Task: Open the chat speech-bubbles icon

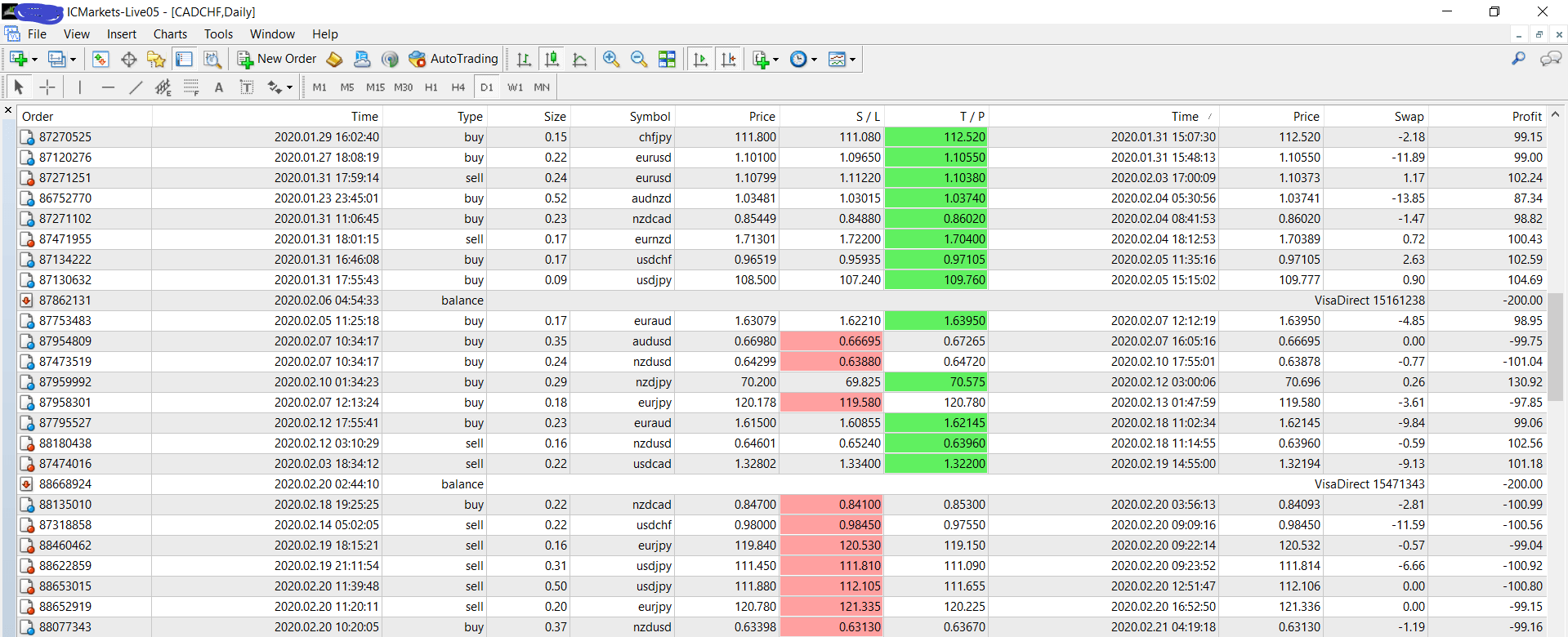Action: point(1550,59)
